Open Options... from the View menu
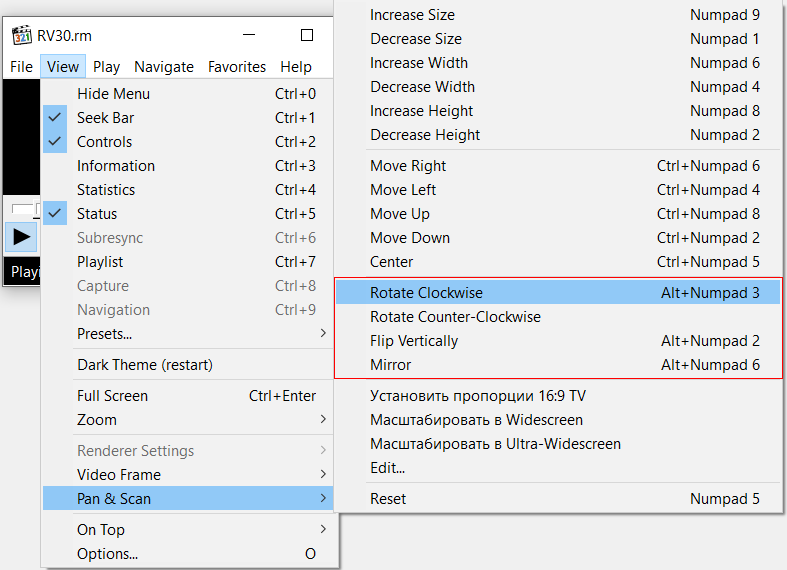Screen dimensions: 787x570 [x=107, y=554]
